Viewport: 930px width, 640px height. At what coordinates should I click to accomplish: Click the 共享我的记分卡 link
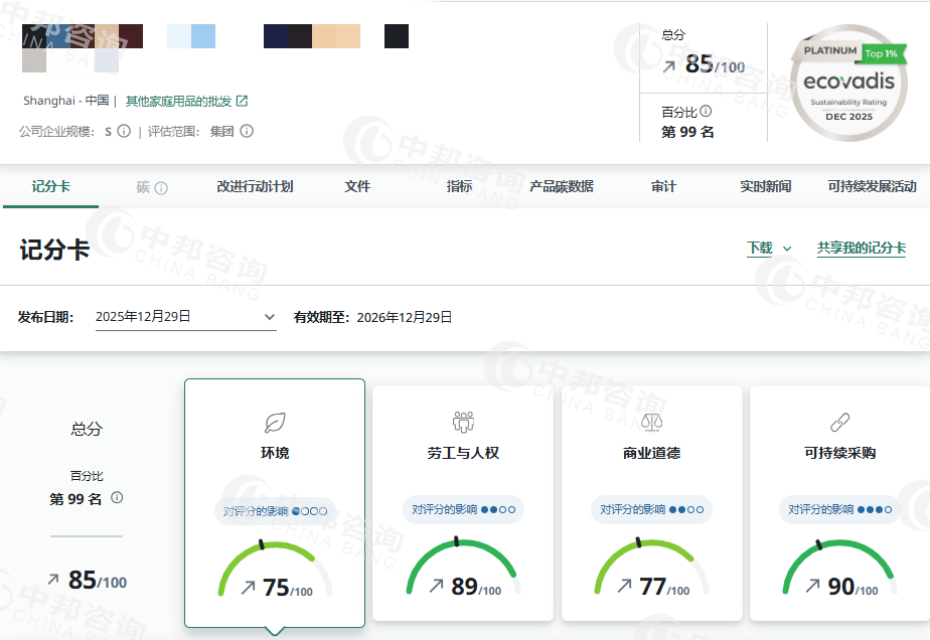tap(861, 248)
